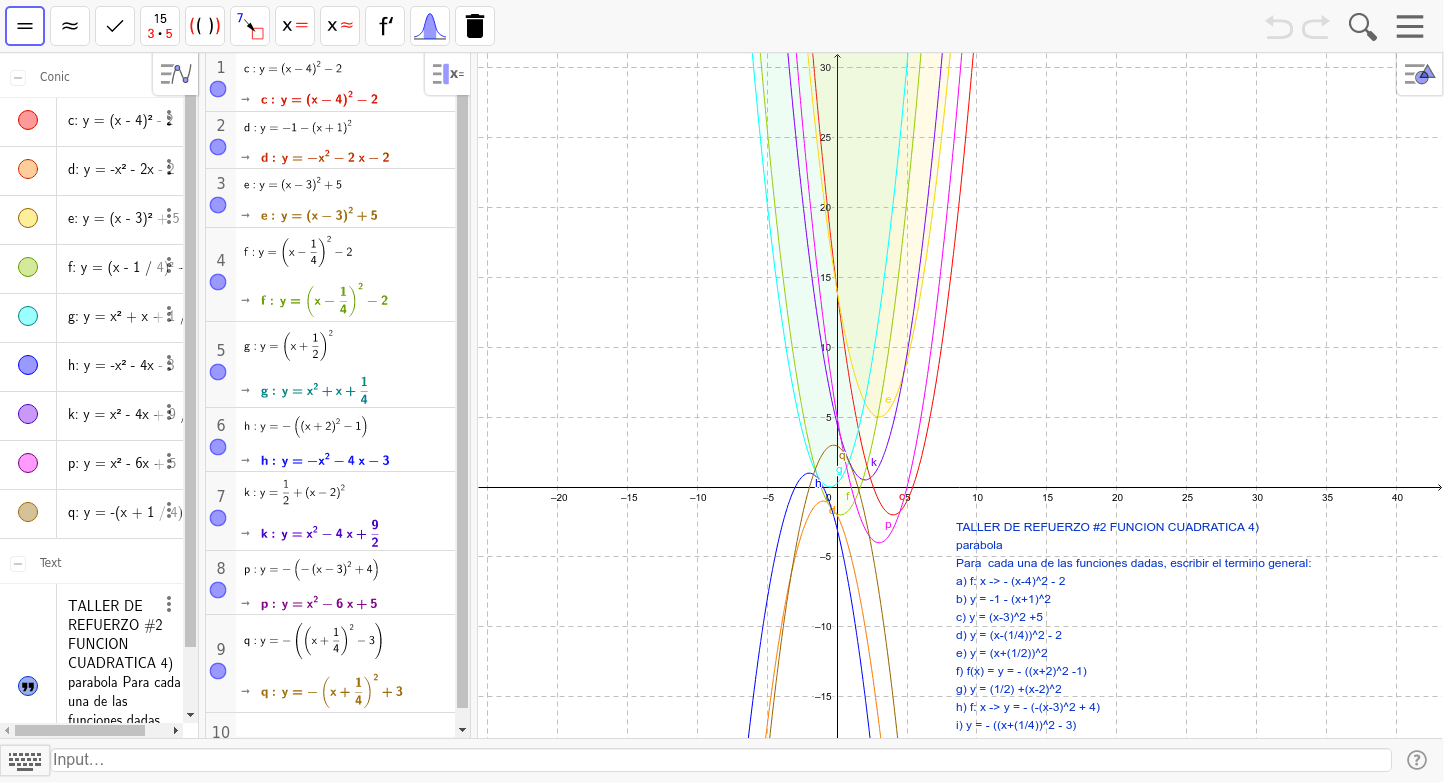This screenshot has width=1444, height=783.
Task: Click the orange marker of conic d
Action: pos(28,169)
